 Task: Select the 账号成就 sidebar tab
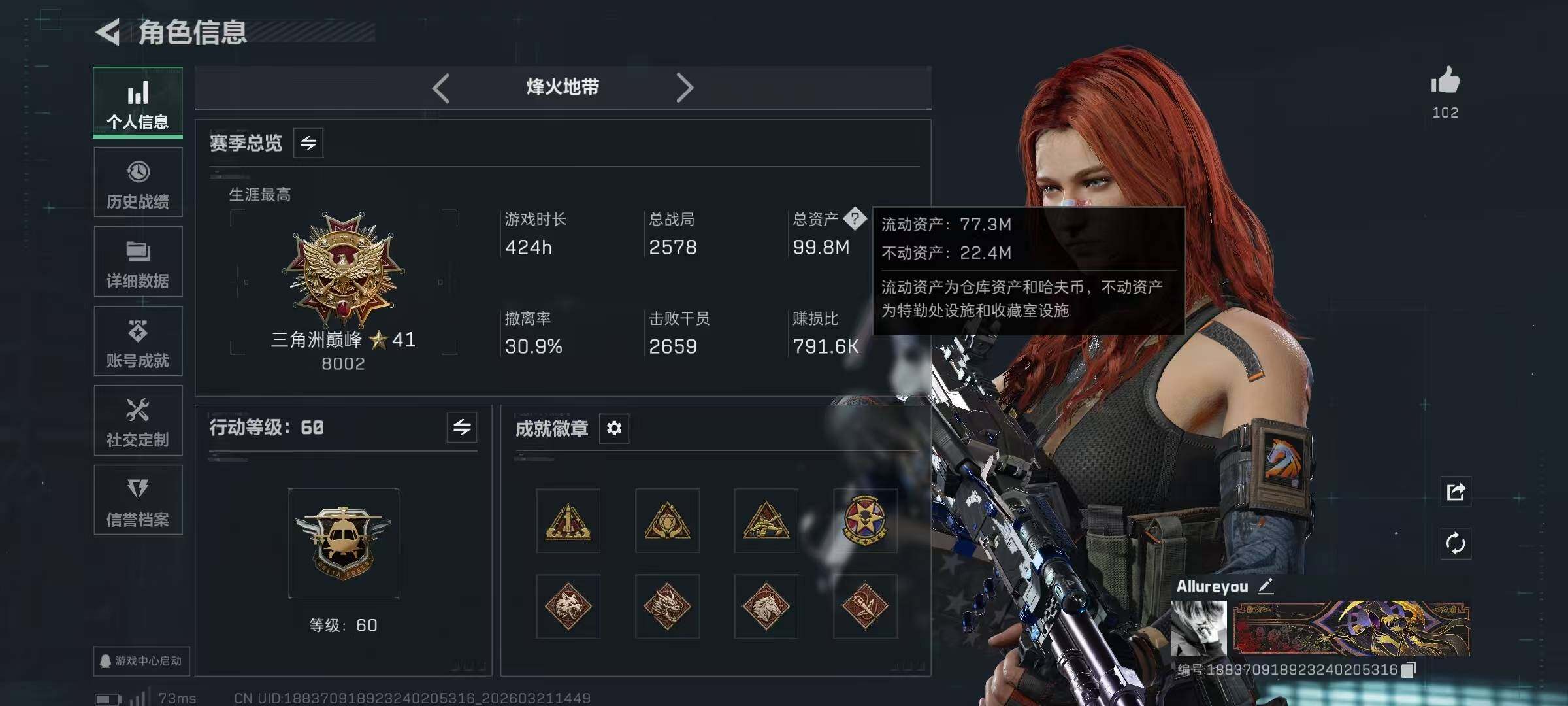pyautogui.click(x=138, y=341)
